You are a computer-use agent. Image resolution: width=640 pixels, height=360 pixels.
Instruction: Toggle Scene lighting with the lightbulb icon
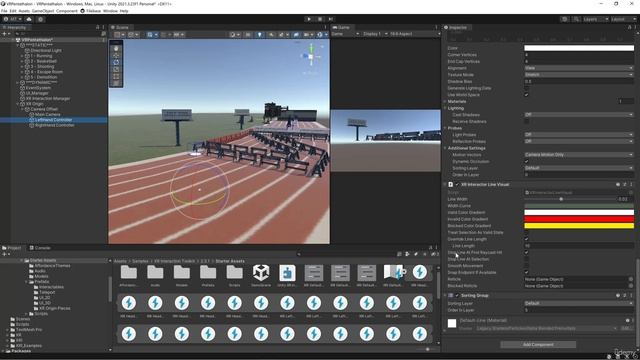tap(260, 35)
